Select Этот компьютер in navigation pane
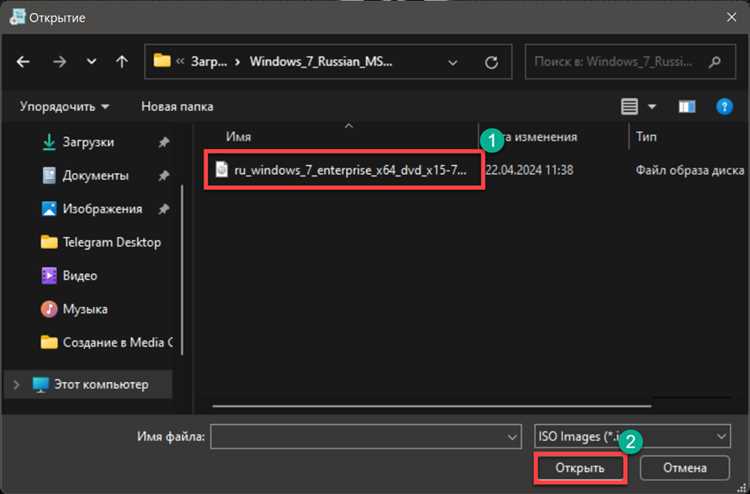Viewport: 750px width, 494px height. (x=101, y=384)
